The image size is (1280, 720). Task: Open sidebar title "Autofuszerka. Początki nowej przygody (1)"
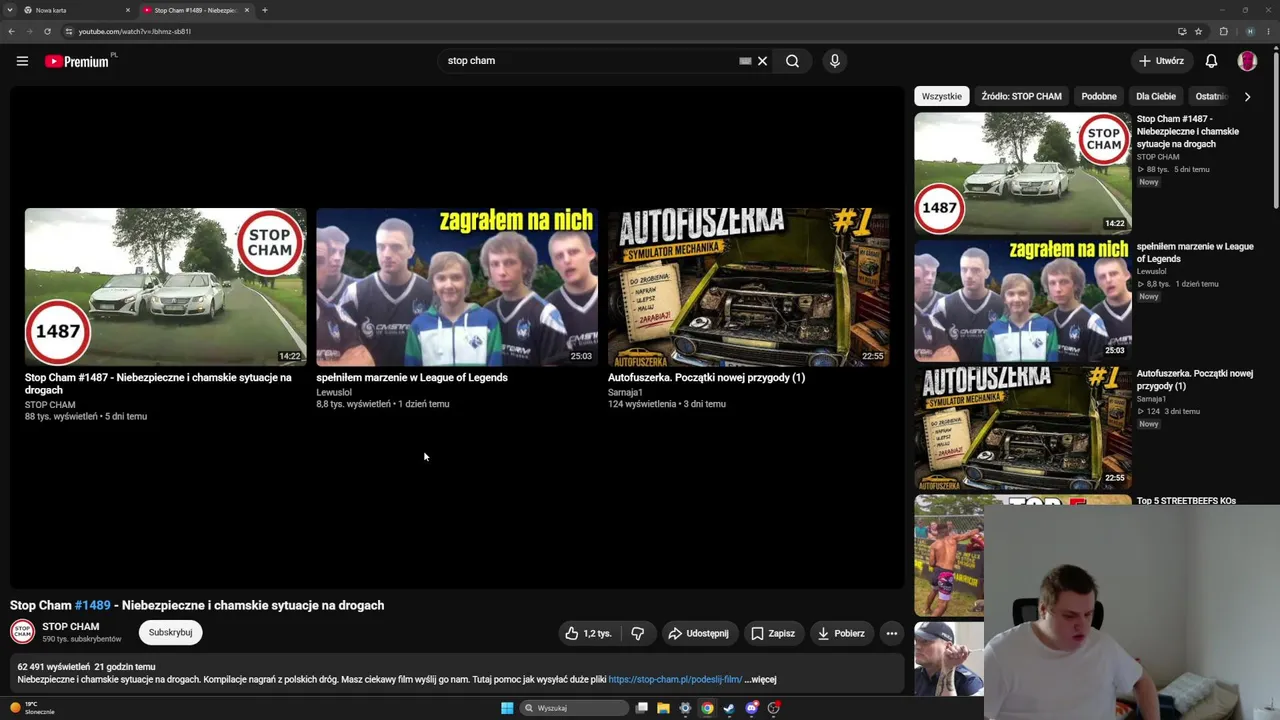(1195, 380)
